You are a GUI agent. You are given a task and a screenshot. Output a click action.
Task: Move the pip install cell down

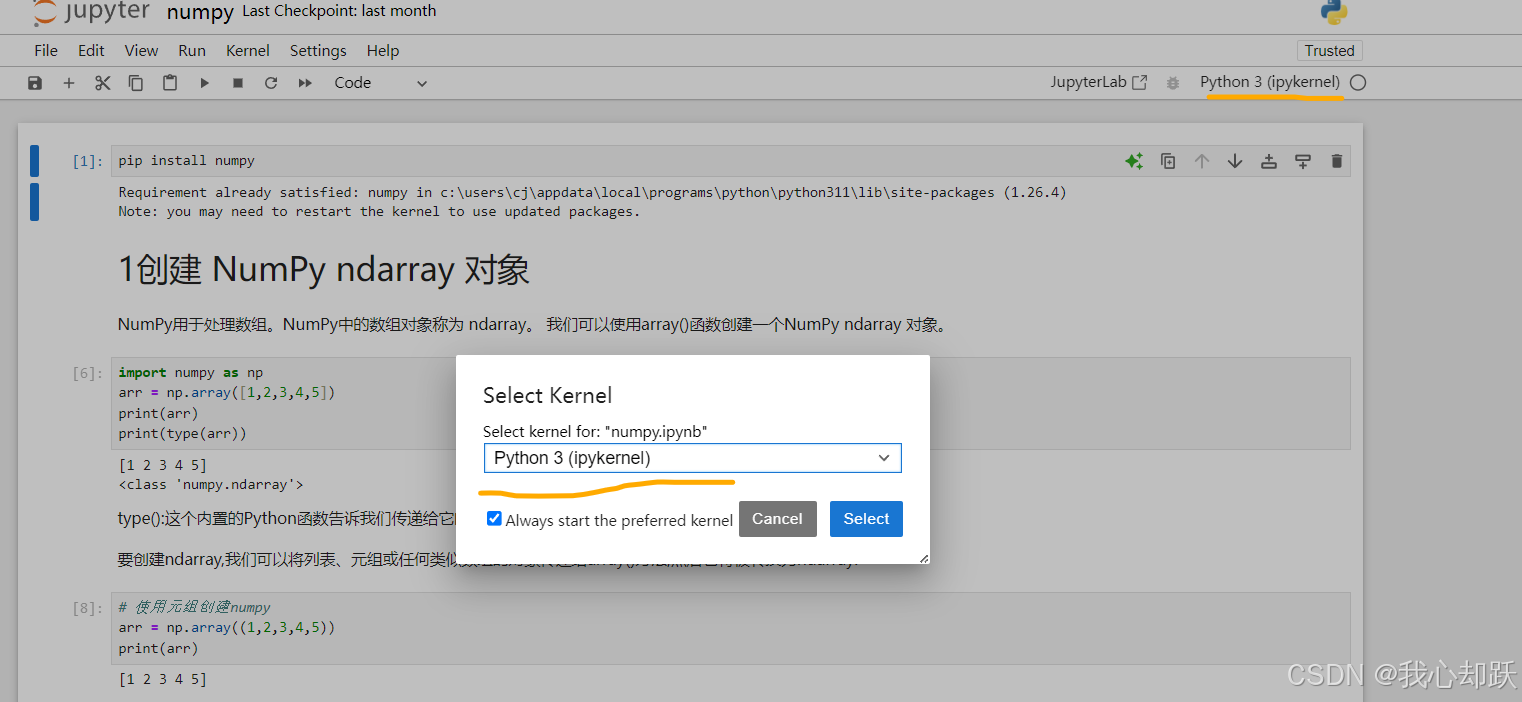1235,161
